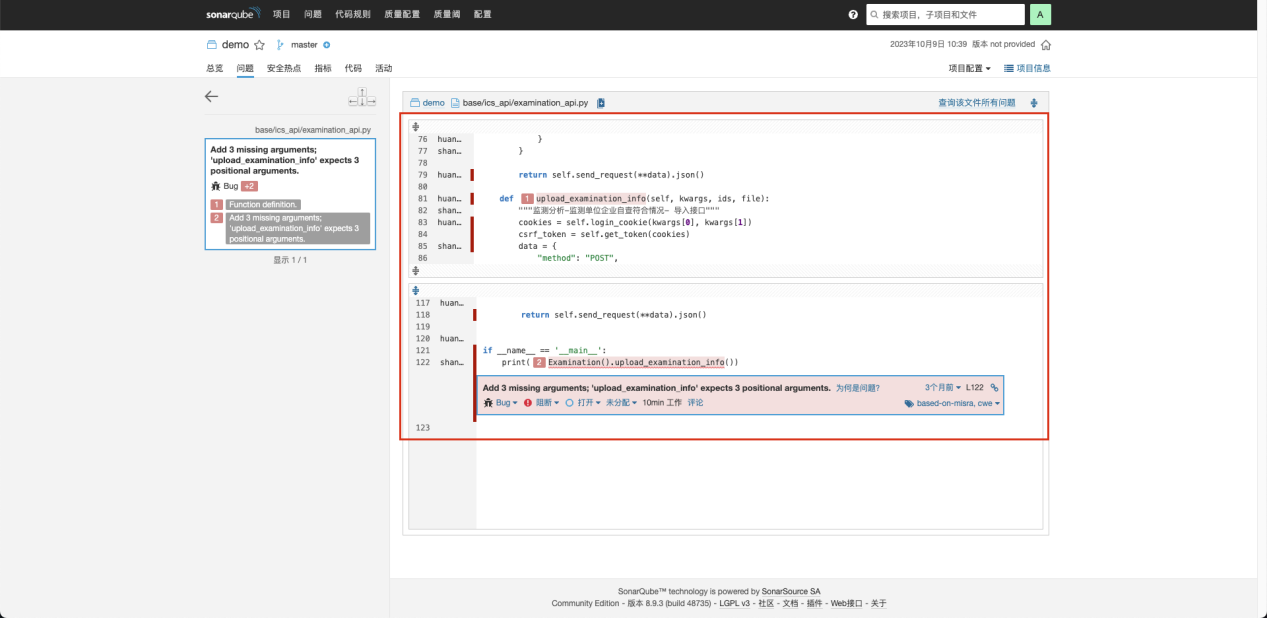Click the back arrow above the issue list
Screen dimensions: 1267x618
(x=211, y=96)
